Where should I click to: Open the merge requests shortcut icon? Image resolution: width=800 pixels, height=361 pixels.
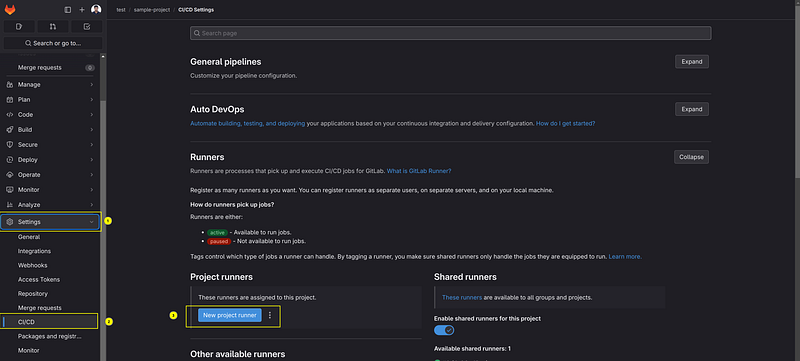(53, 27)
